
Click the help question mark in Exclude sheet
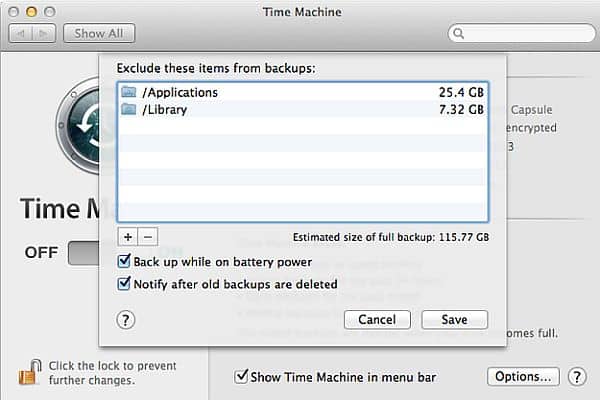tap(126, 319)
